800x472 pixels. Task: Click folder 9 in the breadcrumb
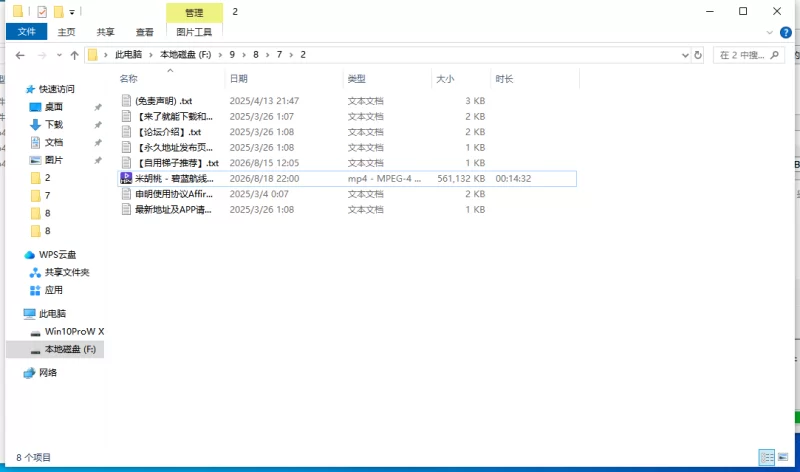pos(232,55)
